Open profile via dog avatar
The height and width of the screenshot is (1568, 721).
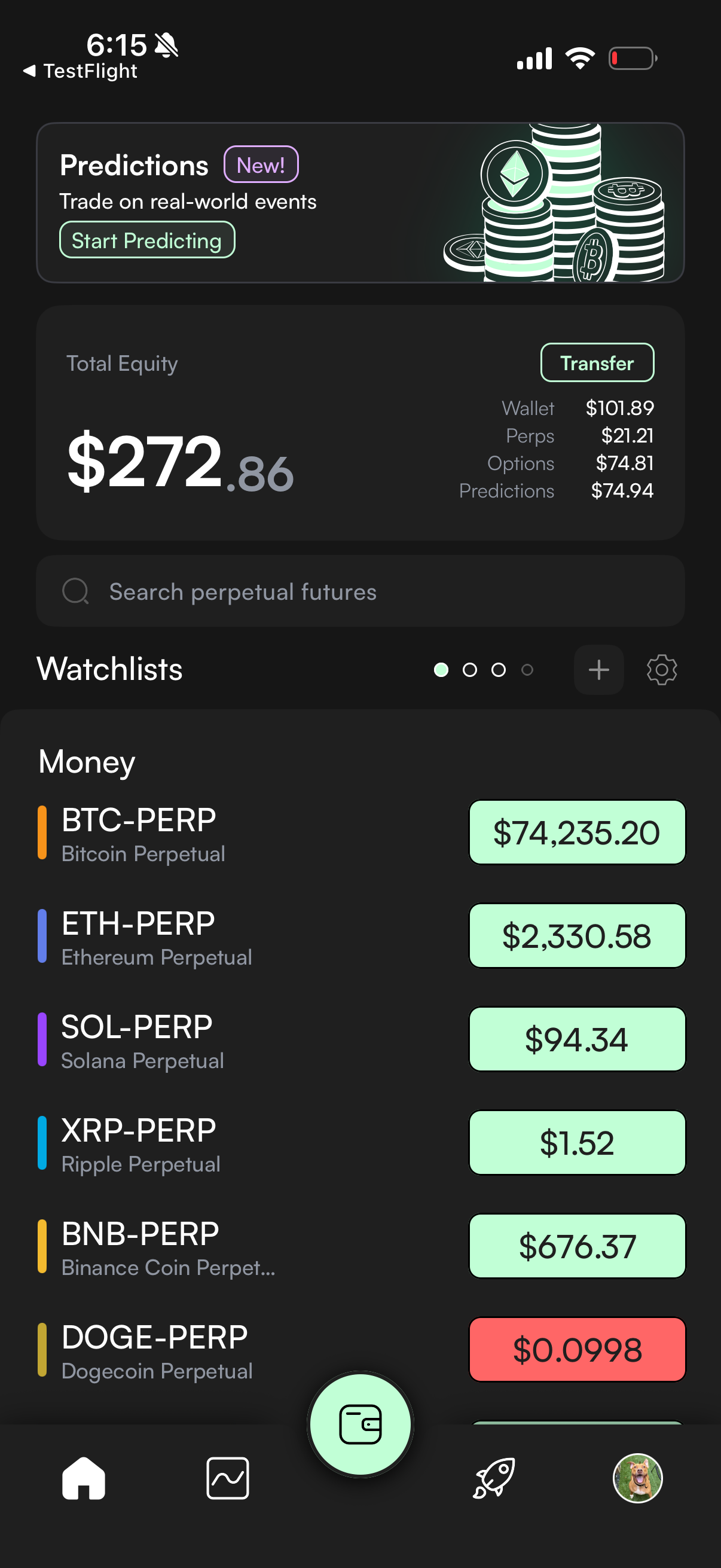(x=637, y=1478)
